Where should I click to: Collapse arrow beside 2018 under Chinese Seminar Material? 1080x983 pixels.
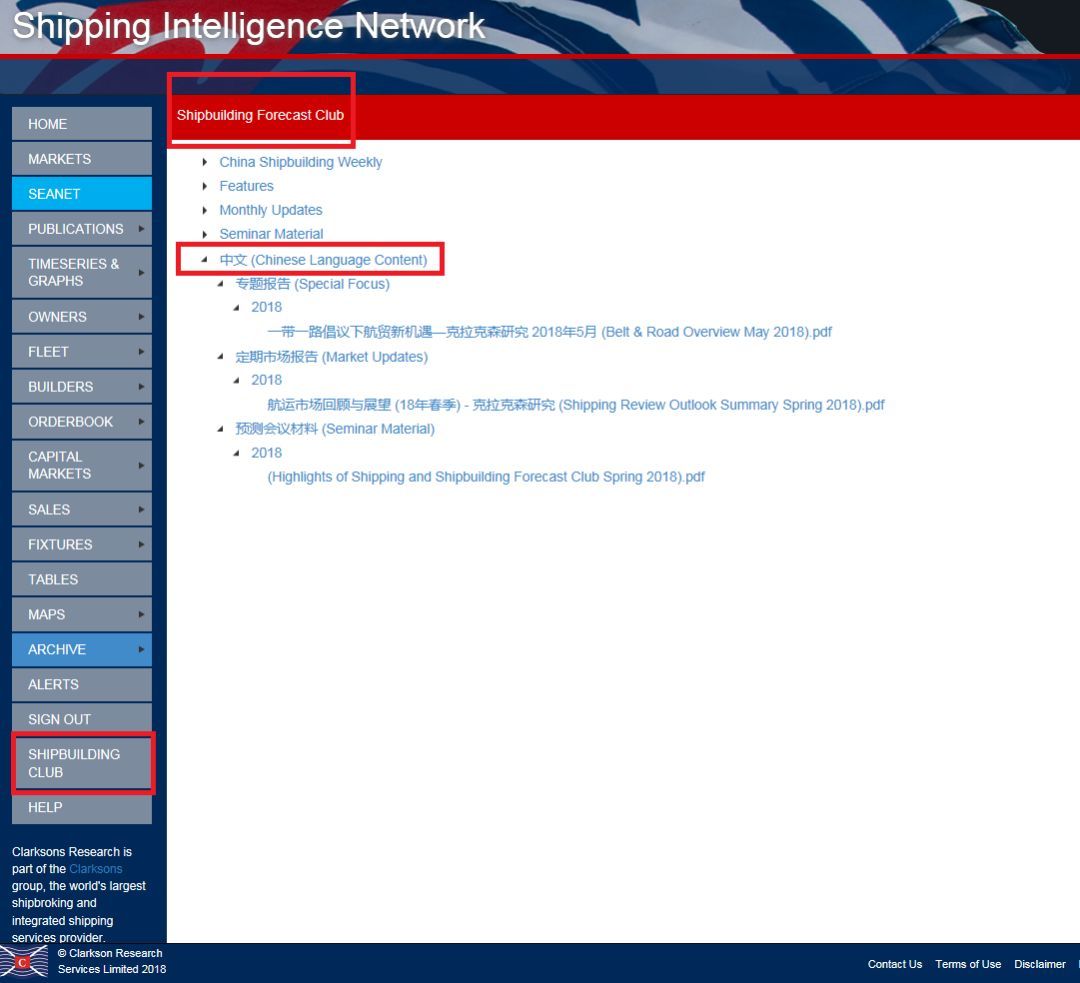point(236,453)
